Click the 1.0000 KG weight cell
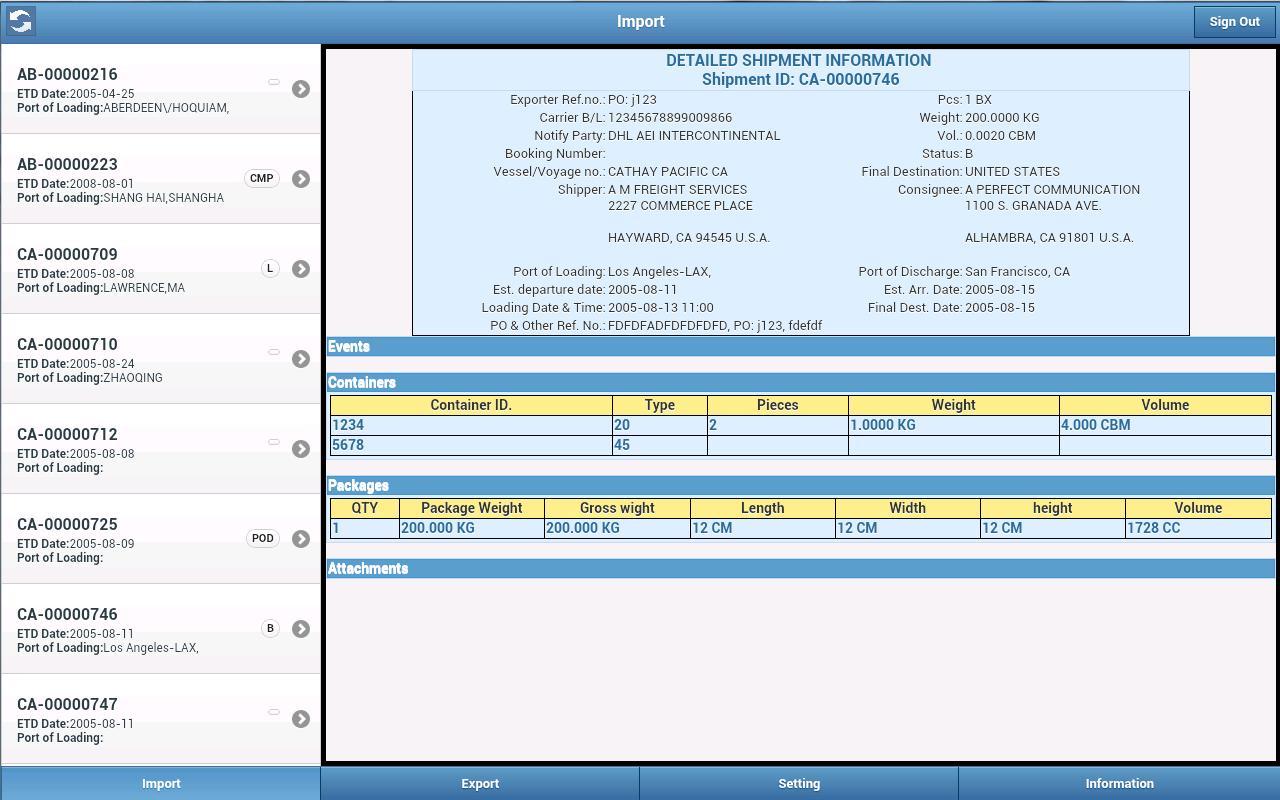The width and height of the screenshot is (1280, 800). point(954,425)
